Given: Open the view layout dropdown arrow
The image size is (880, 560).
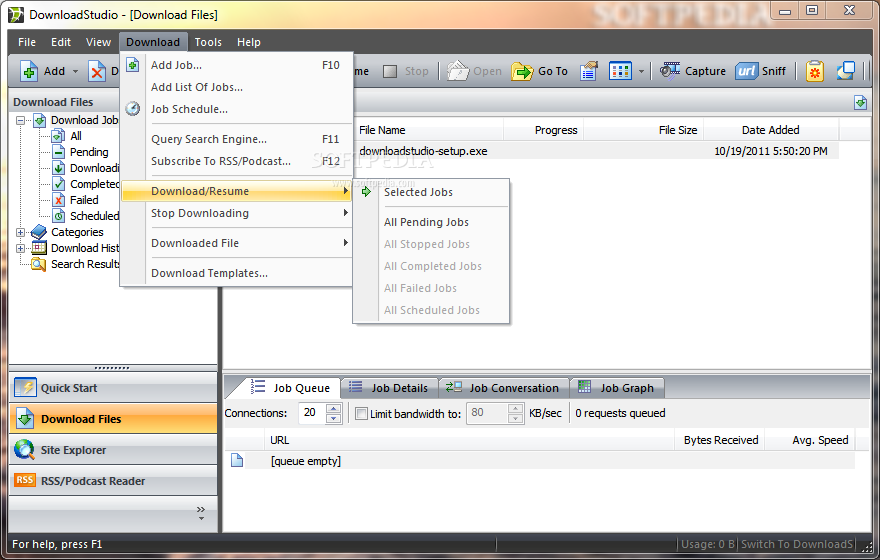Looking at the screenshot, I should tap(641, 71).
